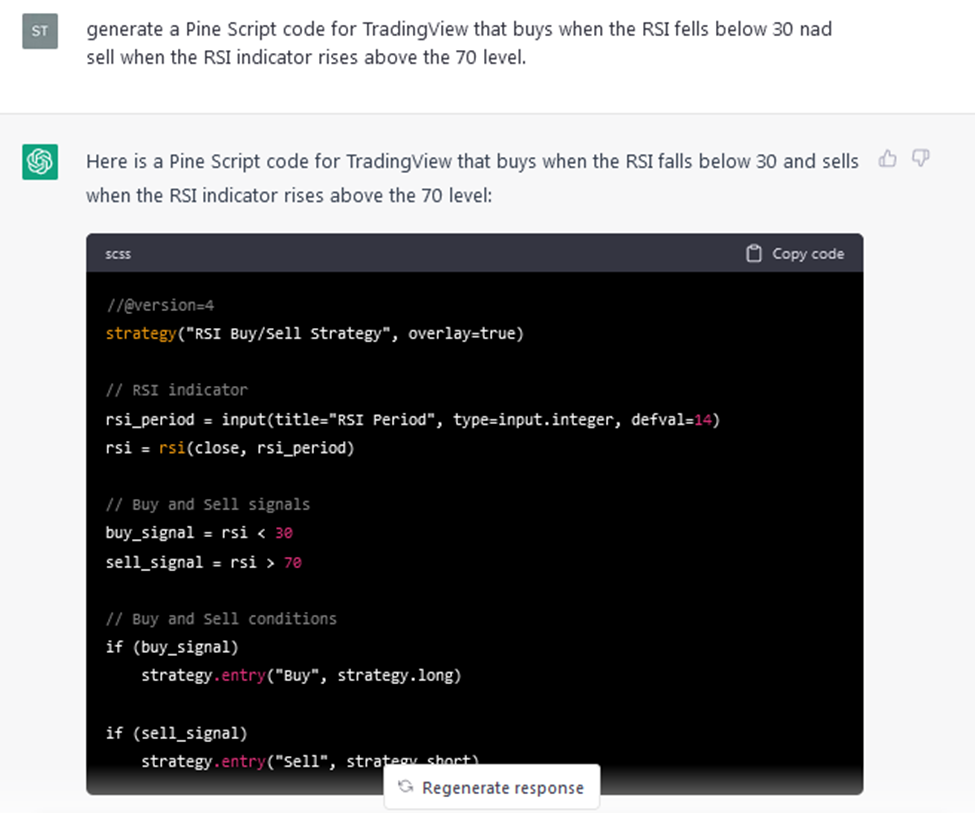Click the if (sell_signal) line
975x813 pixels.
(177, 733)
